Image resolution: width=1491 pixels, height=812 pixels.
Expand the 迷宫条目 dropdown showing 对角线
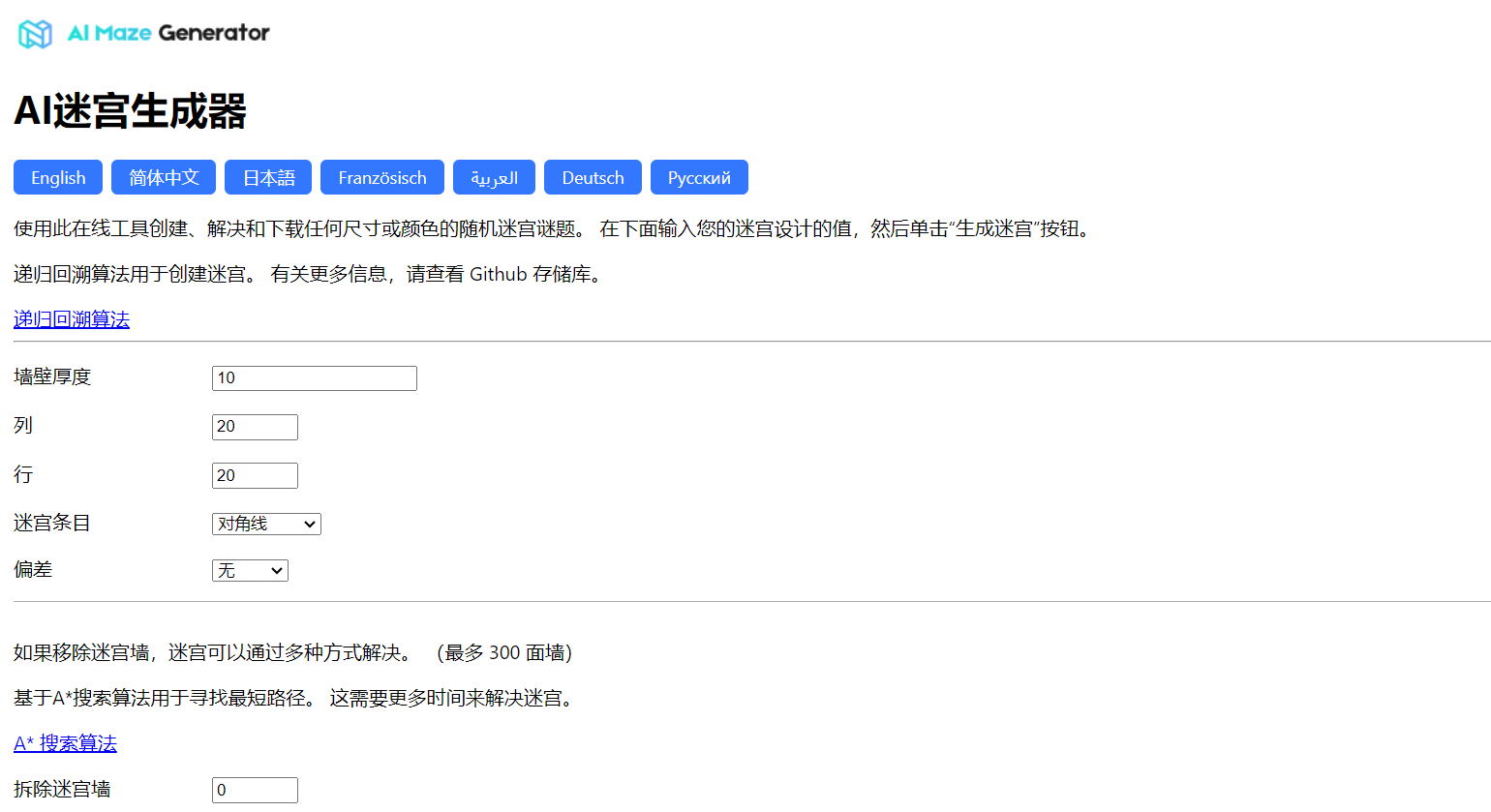[266, 524]
